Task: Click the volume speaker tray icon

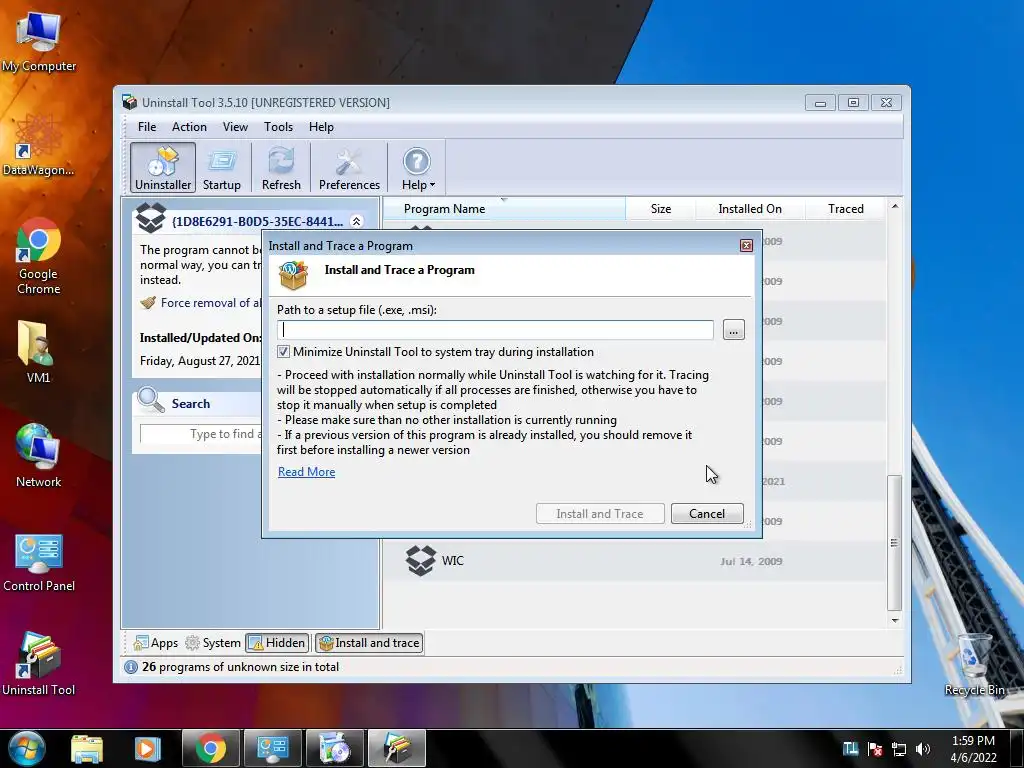Action: point(923,750)
